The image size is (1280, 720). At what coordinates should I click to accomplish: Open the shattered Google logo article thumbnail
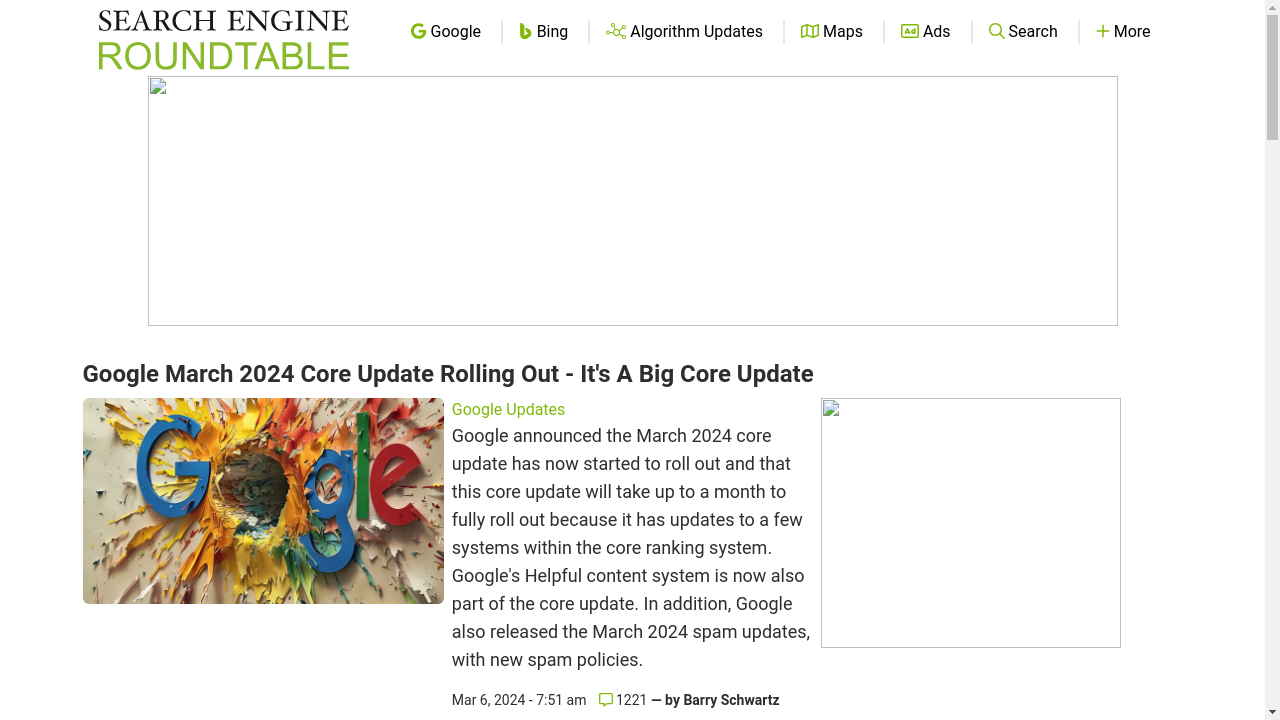pos(263,501)
